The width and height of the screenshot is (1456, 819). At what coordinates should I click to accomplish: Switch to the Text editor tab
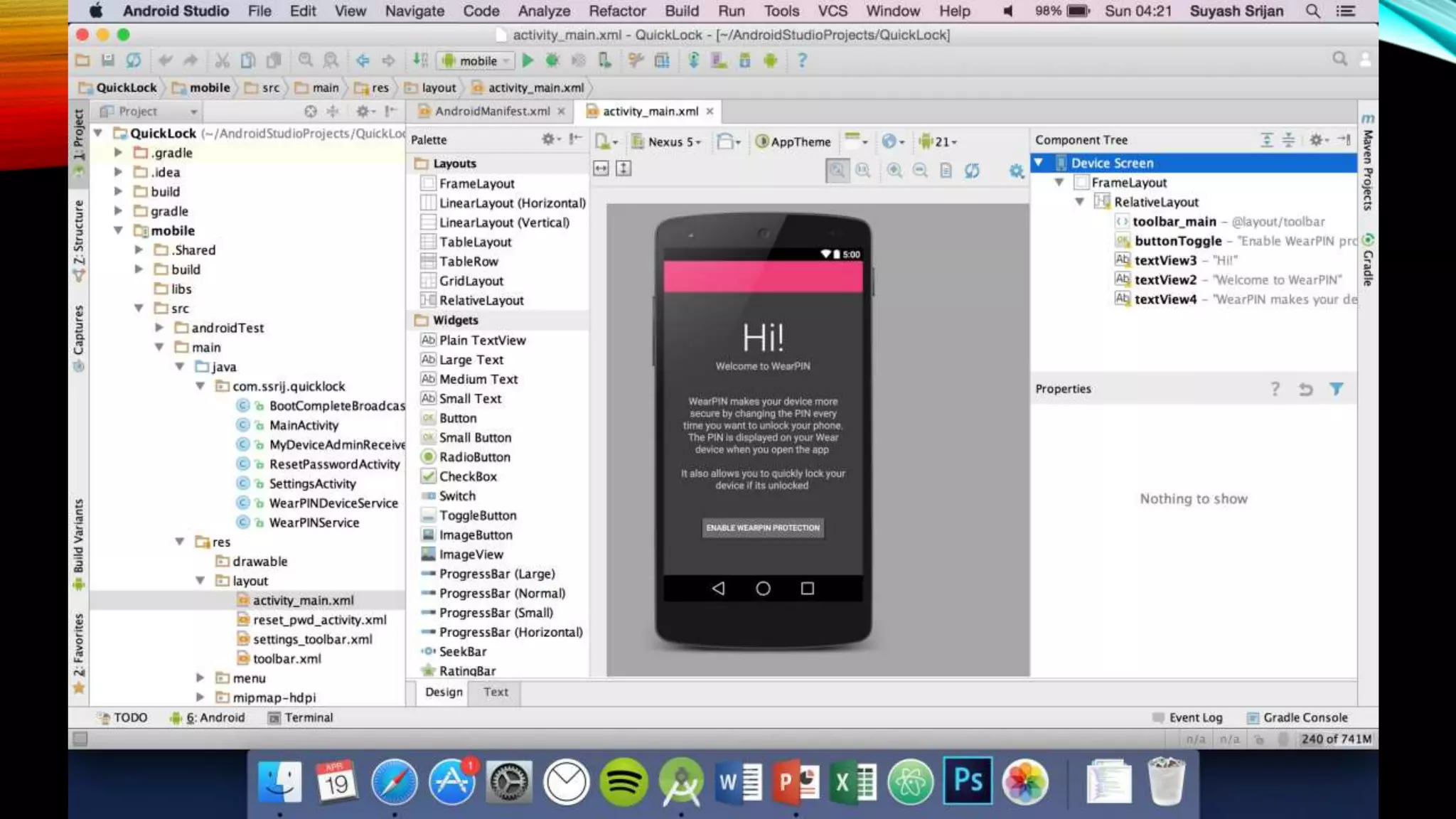click(496, 692)
